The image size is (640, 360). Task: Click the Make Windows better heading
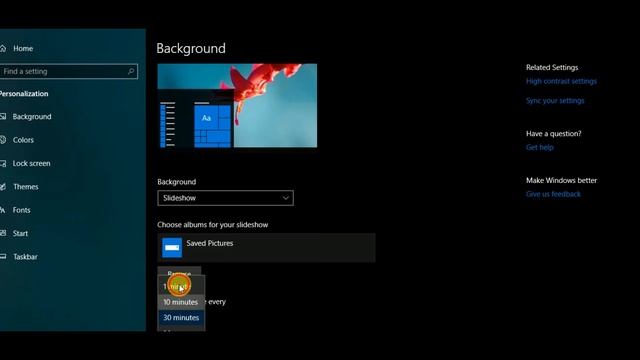pyautogui.click(x=561, y=180)
